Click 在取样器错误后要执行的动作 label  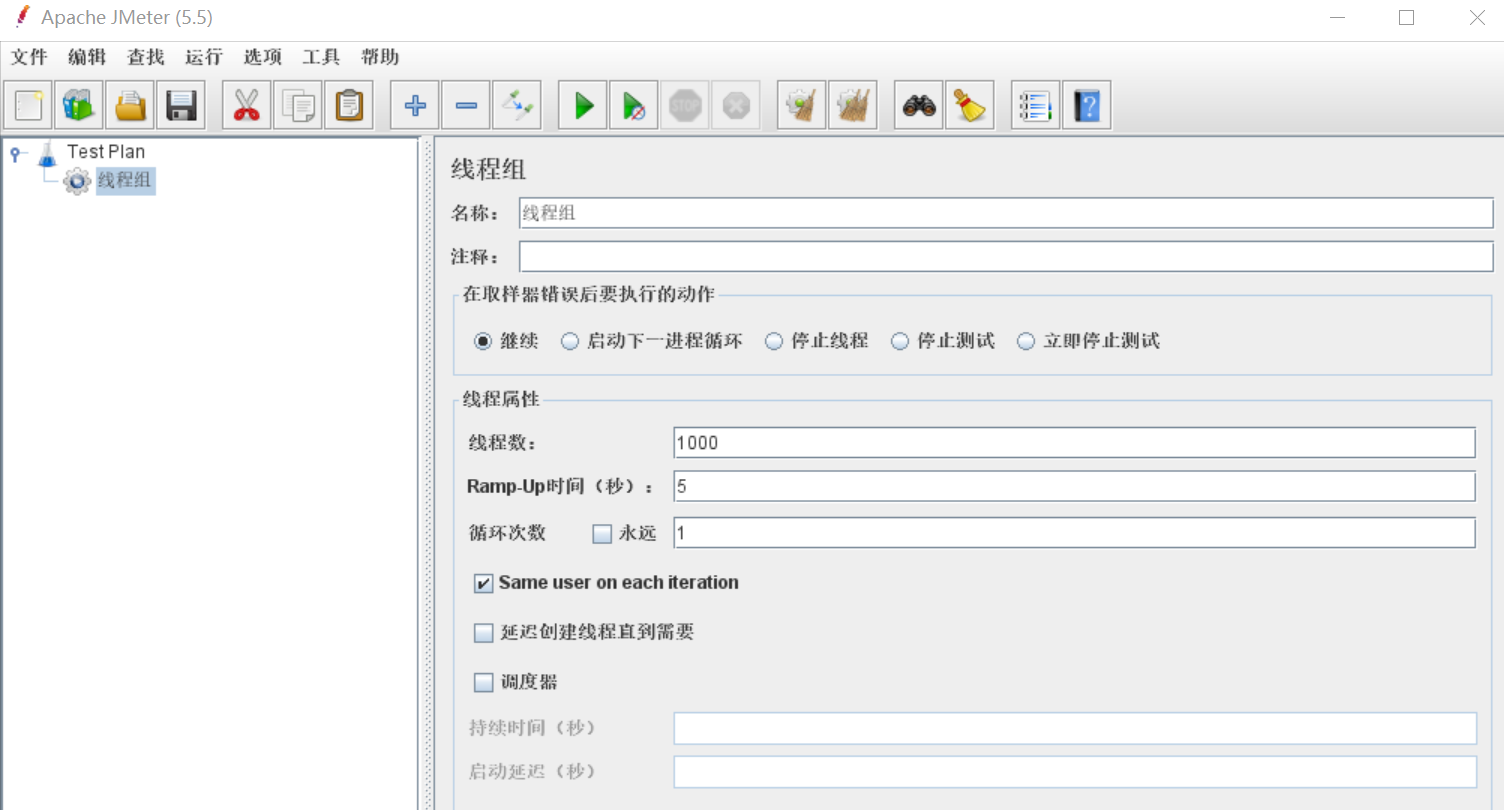coord(588,294)
